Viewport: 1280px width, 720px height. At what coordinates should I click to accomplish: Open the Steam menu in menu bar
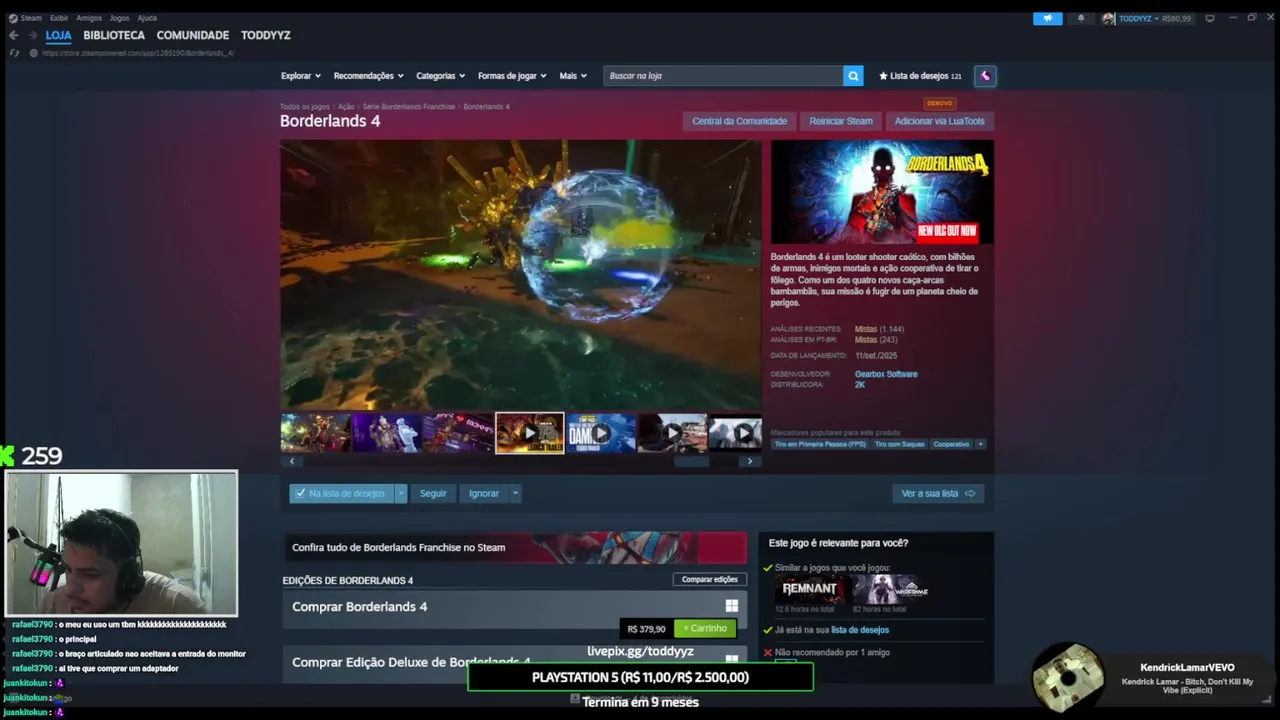[x=31, y=18]
